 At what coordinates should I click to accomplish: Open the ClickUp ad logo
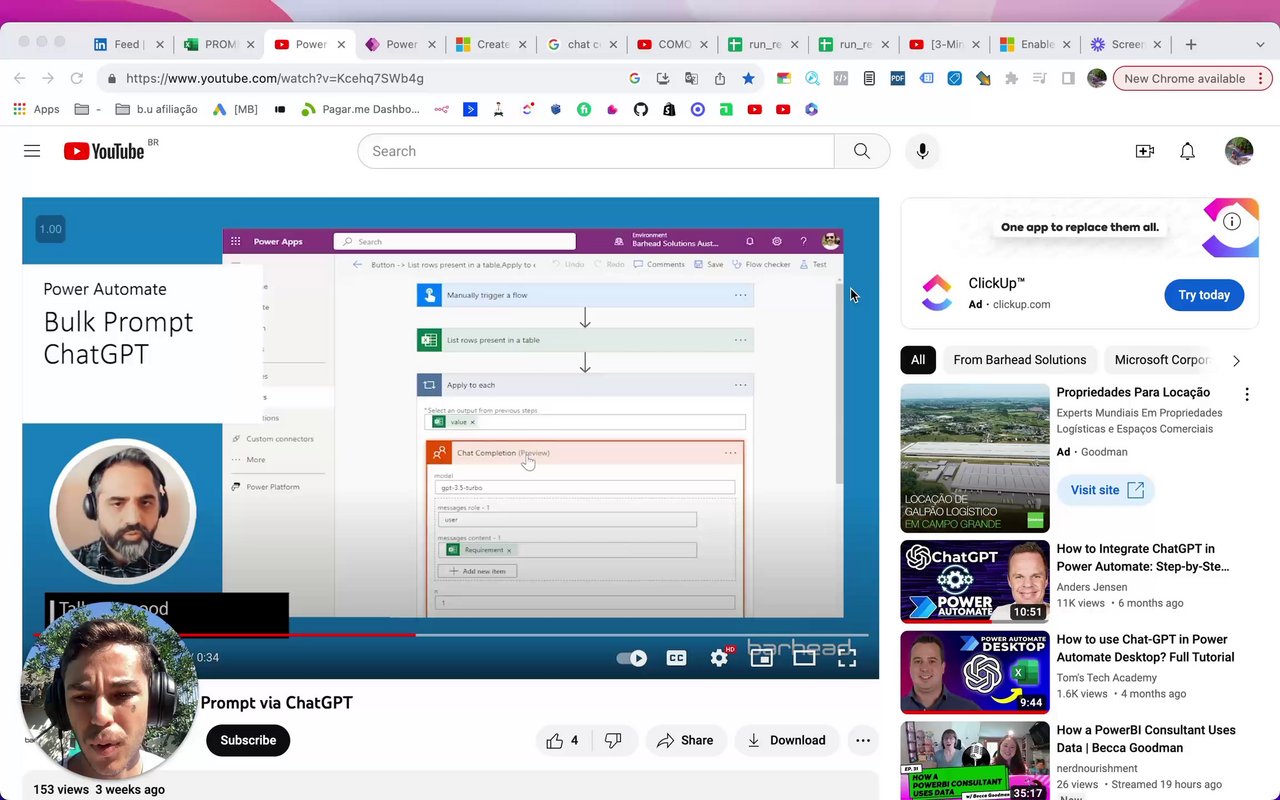(937, 293)
